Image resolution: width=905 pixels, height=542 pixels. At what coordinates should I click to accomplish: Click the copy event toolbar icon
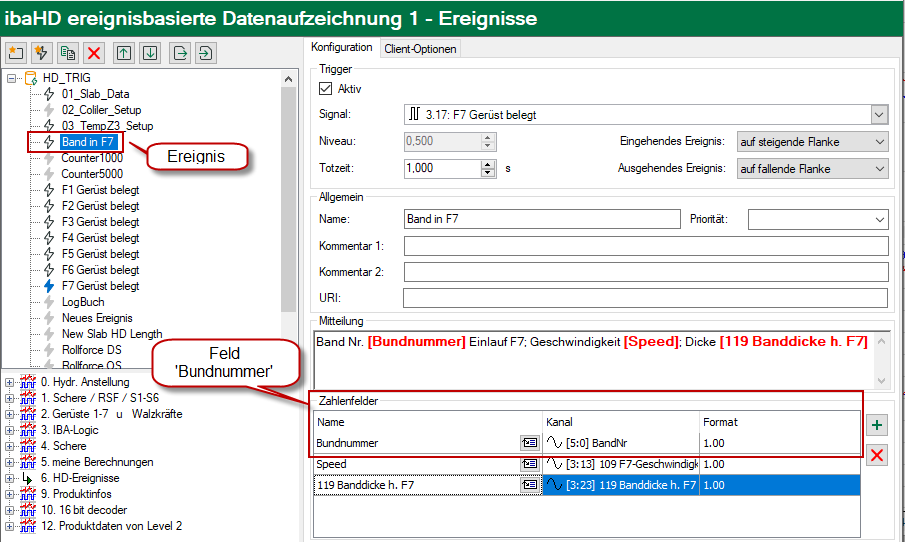[68, 53]
